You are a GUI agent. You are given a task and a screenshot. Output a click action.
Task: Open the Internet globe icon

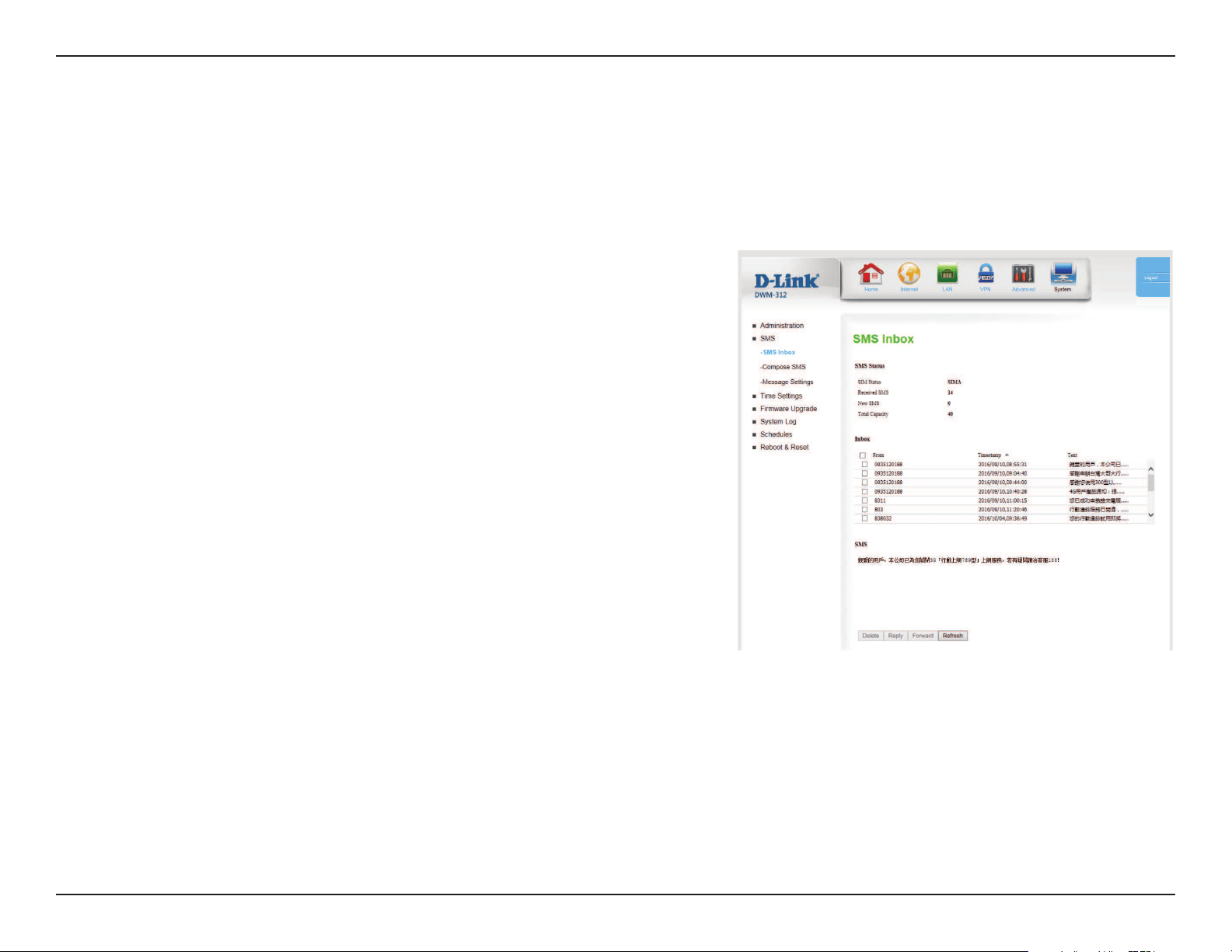(909, 277)
